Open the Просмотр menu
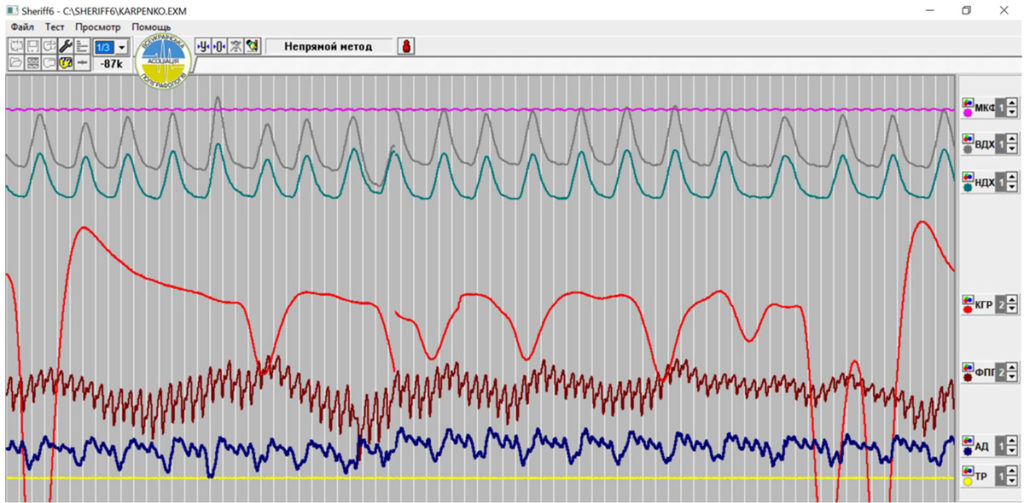This screenshot has width=1024, height=503. click(x=98, y=27)
